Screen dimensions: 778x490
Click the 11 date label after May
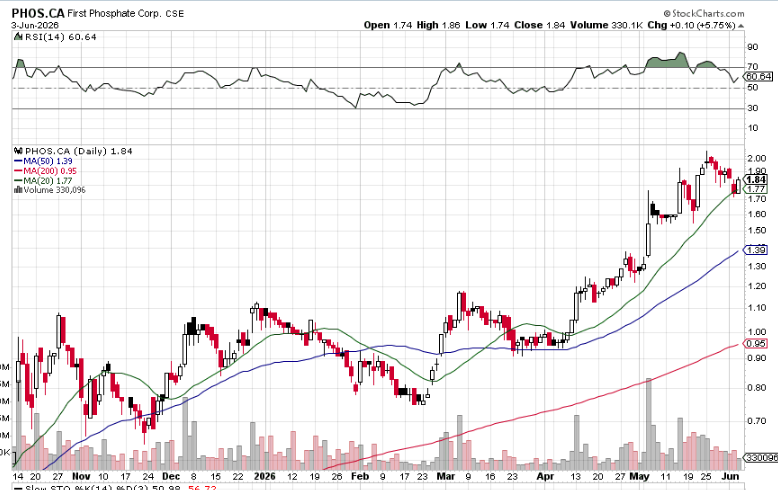(x=665, y=476)
